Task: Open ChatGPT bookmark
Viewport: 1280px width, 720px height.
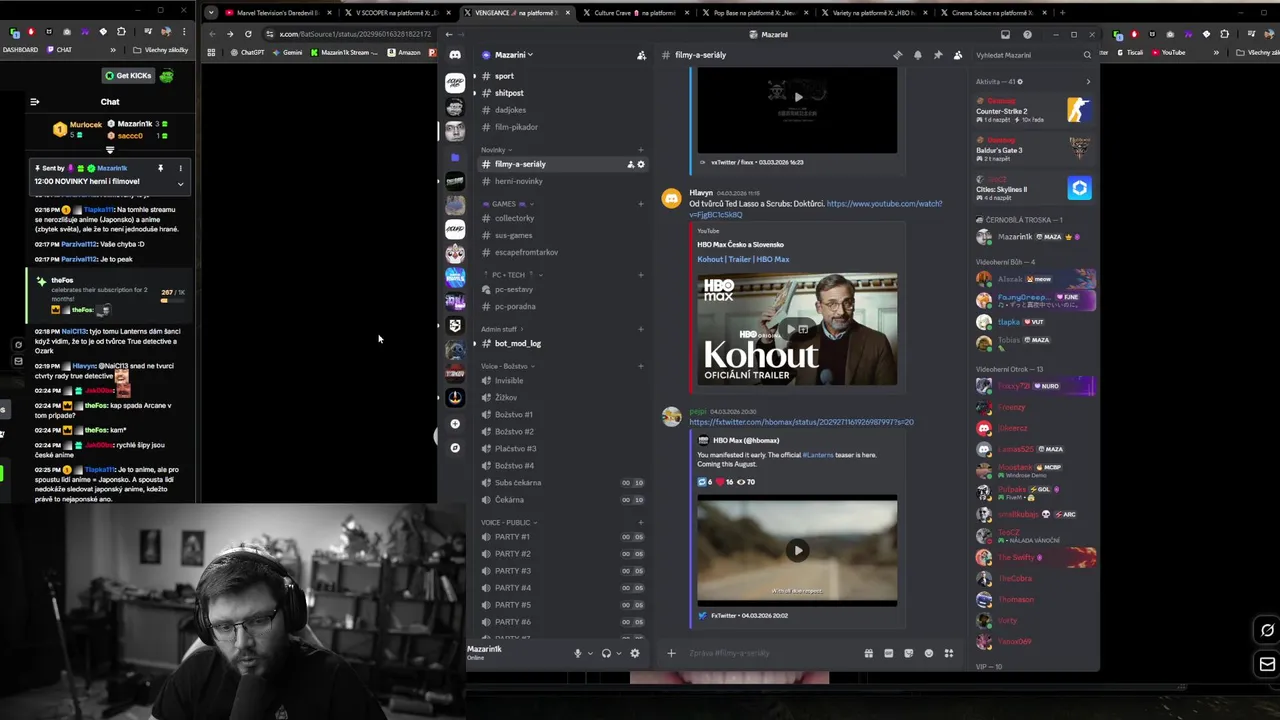Action: (247, 52)
